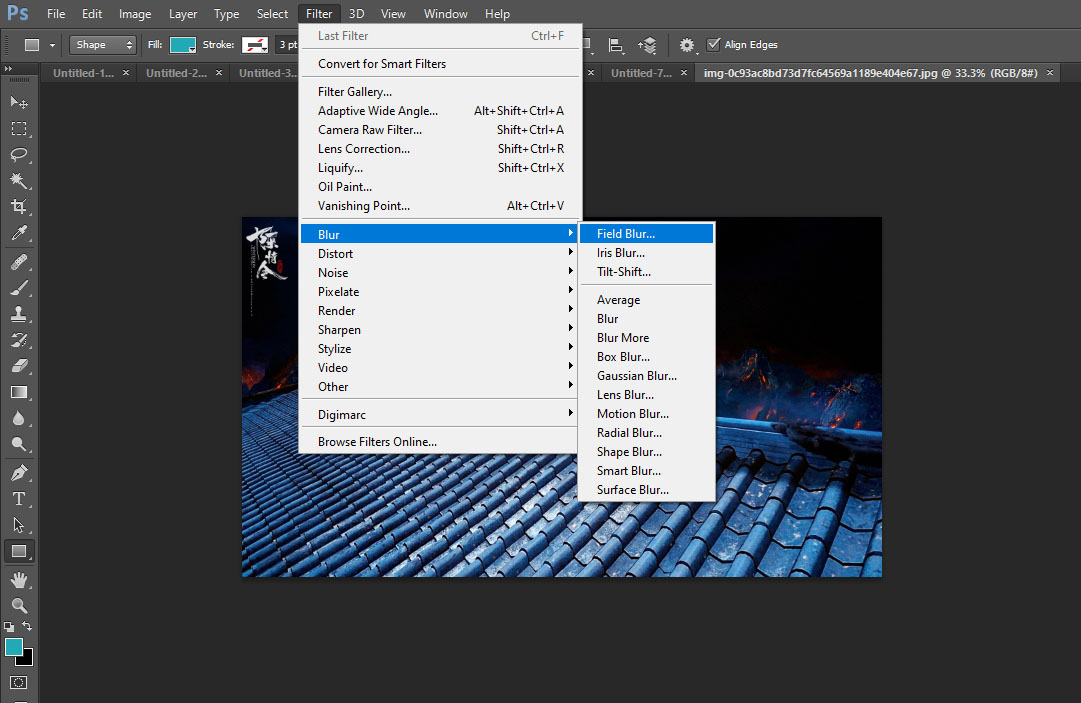Activate the Crop tool
Image resolution: width=1081 pixels, height=703 pixels.
coord(19,207)
